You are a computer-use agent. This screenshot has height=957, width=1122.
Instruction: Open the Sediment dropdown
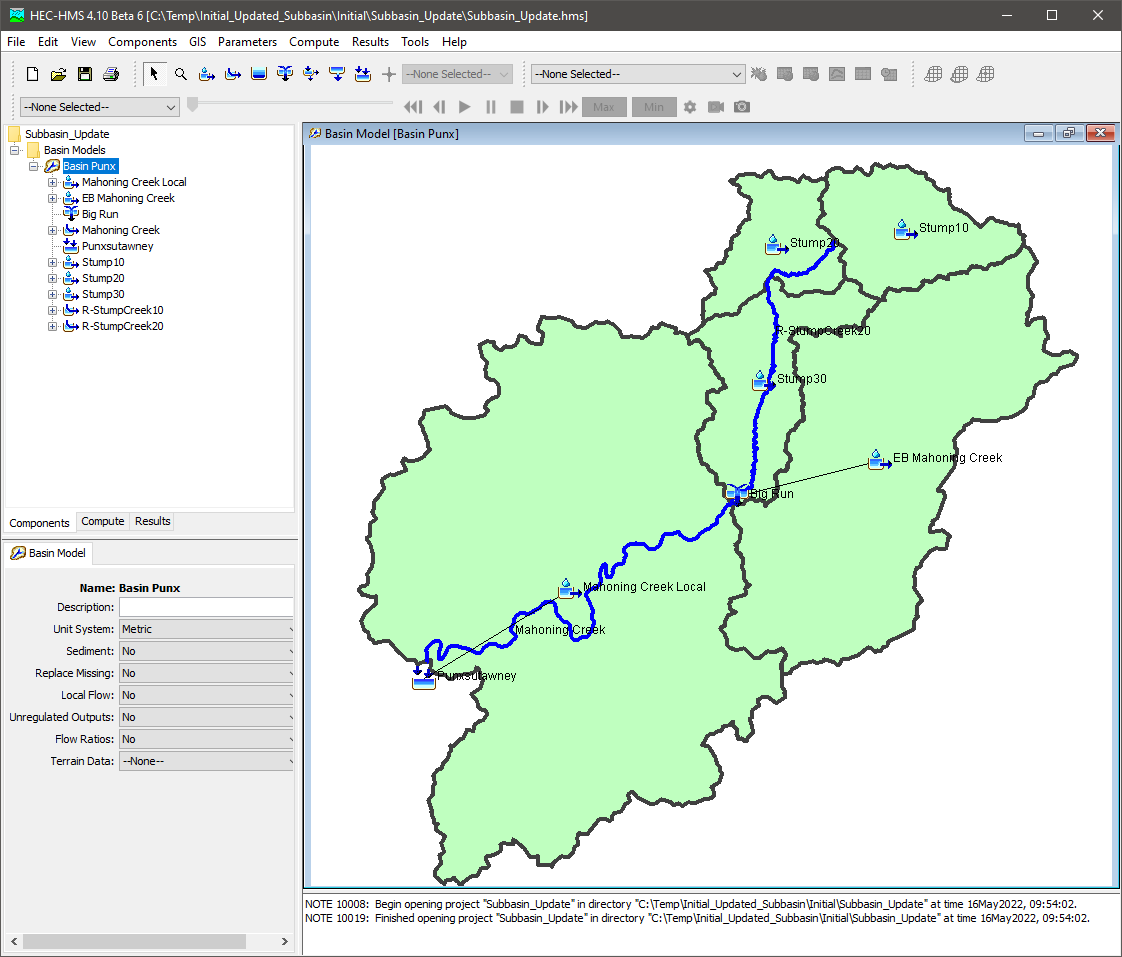206,651
